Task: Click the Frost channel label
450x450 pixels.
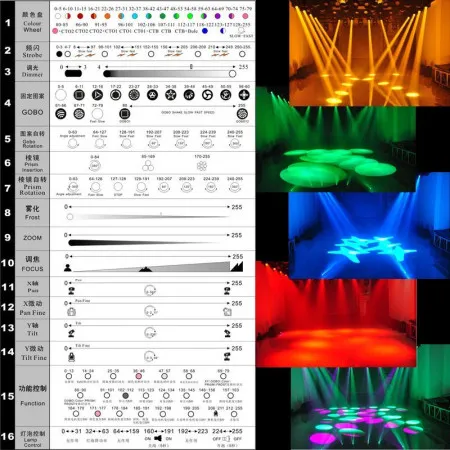Action: pyautogui.click(x=32, y=213)
